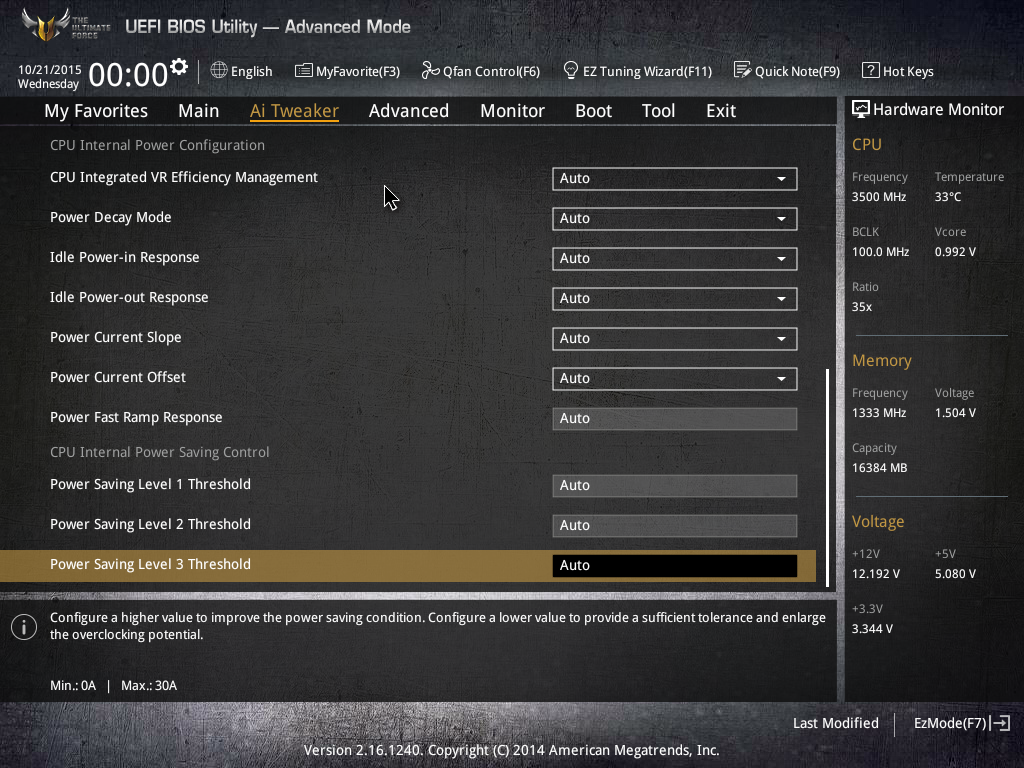The height and width of the screenshot is (768, 1024).
Task: Click memory capacity value 16384 MB
Action: point(879,468)
